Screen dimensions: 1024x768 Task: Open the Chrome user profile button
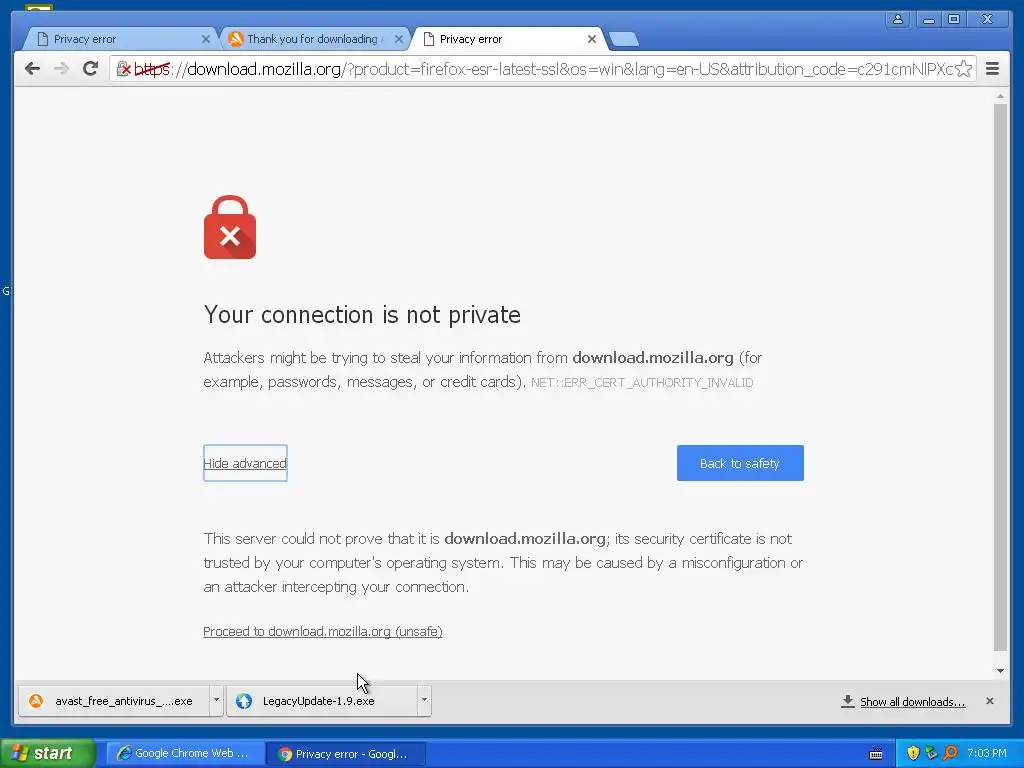click(898, 19)
